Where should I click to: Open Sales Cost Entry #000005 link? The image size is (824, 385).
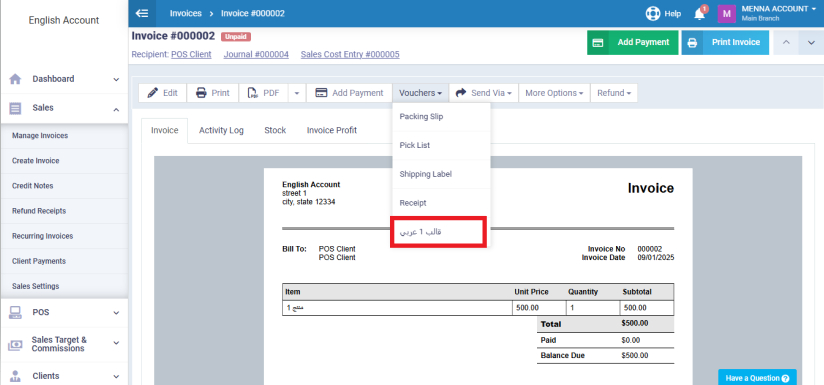[350, 54]
